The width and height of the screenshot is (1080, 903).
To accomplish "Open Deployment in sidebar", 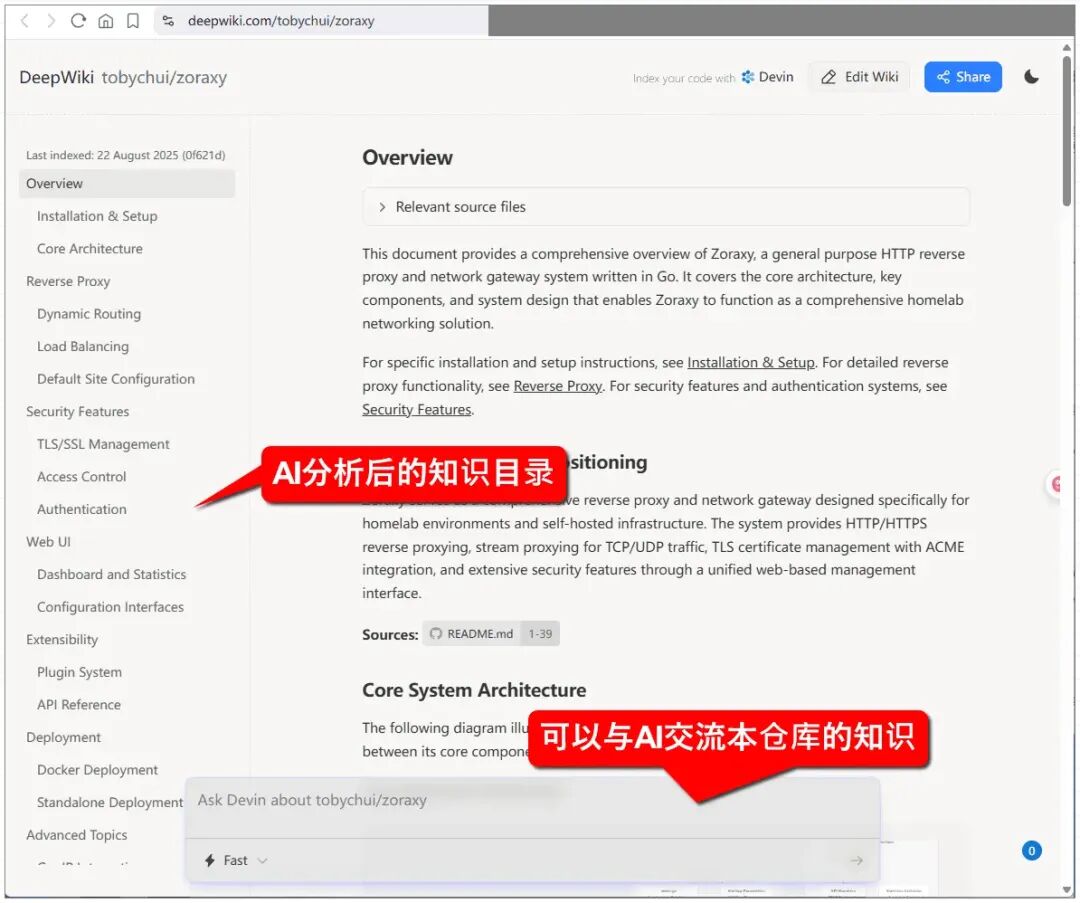I will [x=63, y=737].
